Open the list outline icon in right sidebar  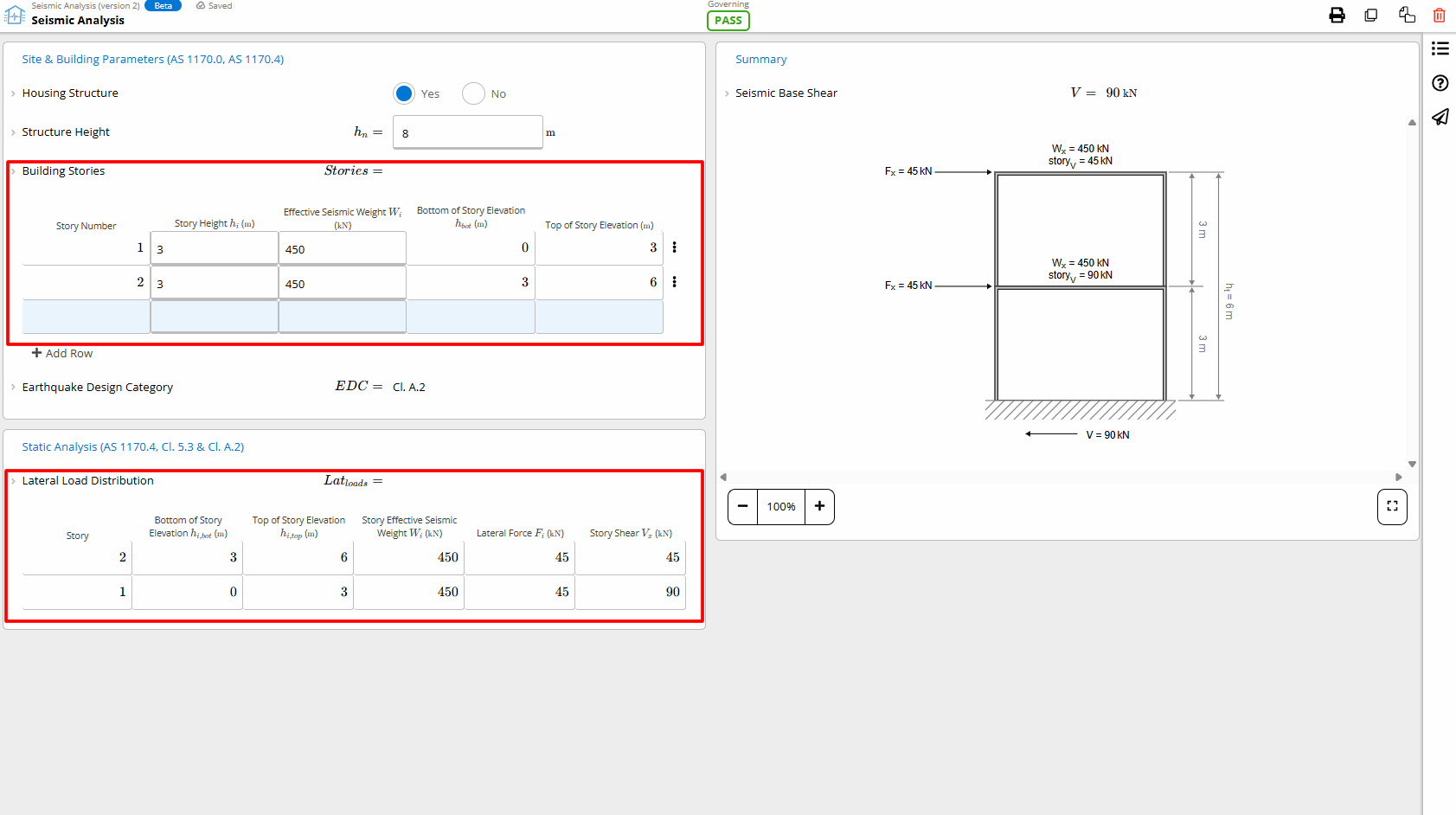1440,48
